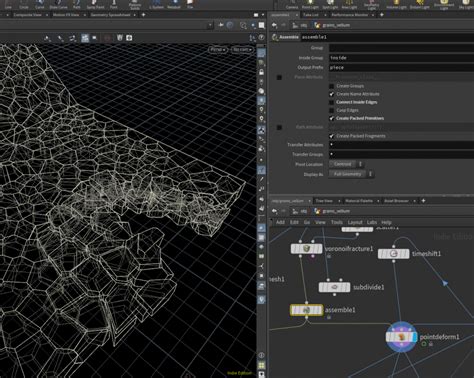Viewport: 474px width, 378px height.
Task: Click the Assemble operator icon beside the node name
Action: (x=275, y=37)
